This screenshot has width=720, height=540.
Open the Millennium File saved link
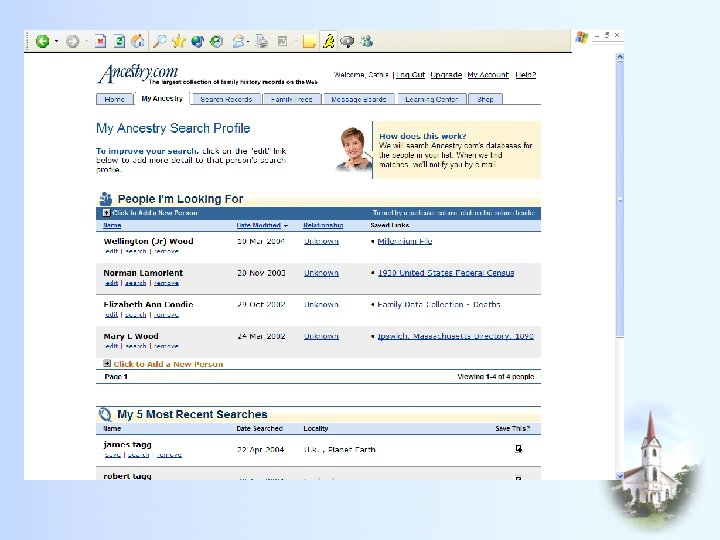point(405,241)
